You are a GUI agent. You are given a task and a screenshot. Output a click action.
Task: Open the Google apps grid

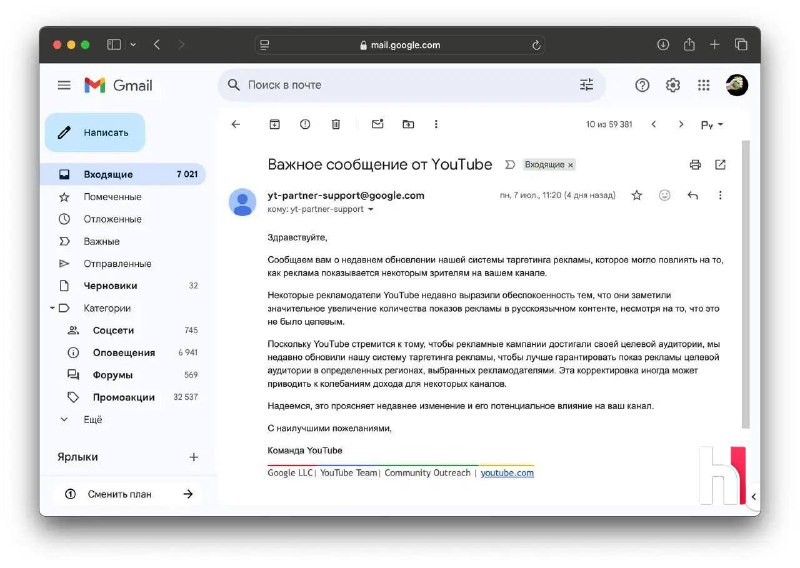coord(704,85)
